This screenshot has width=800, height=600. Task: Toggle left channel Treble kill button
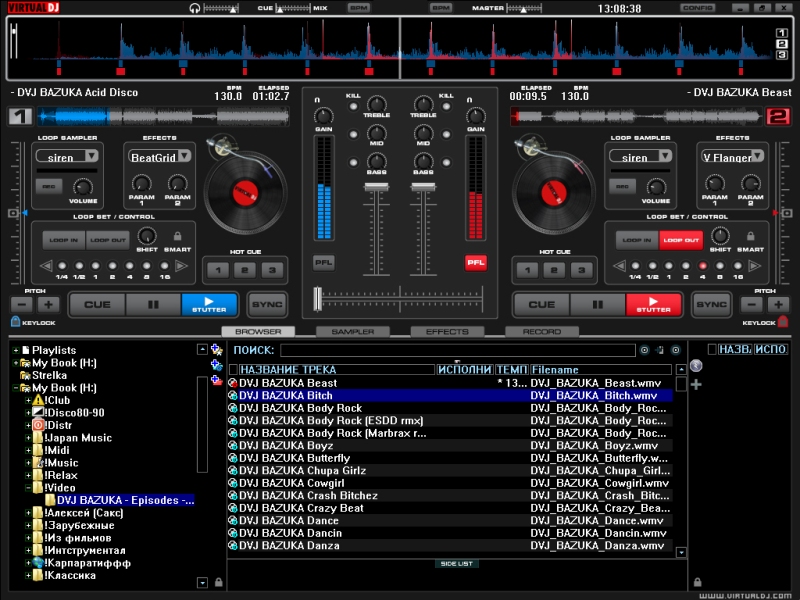point(353,107)
